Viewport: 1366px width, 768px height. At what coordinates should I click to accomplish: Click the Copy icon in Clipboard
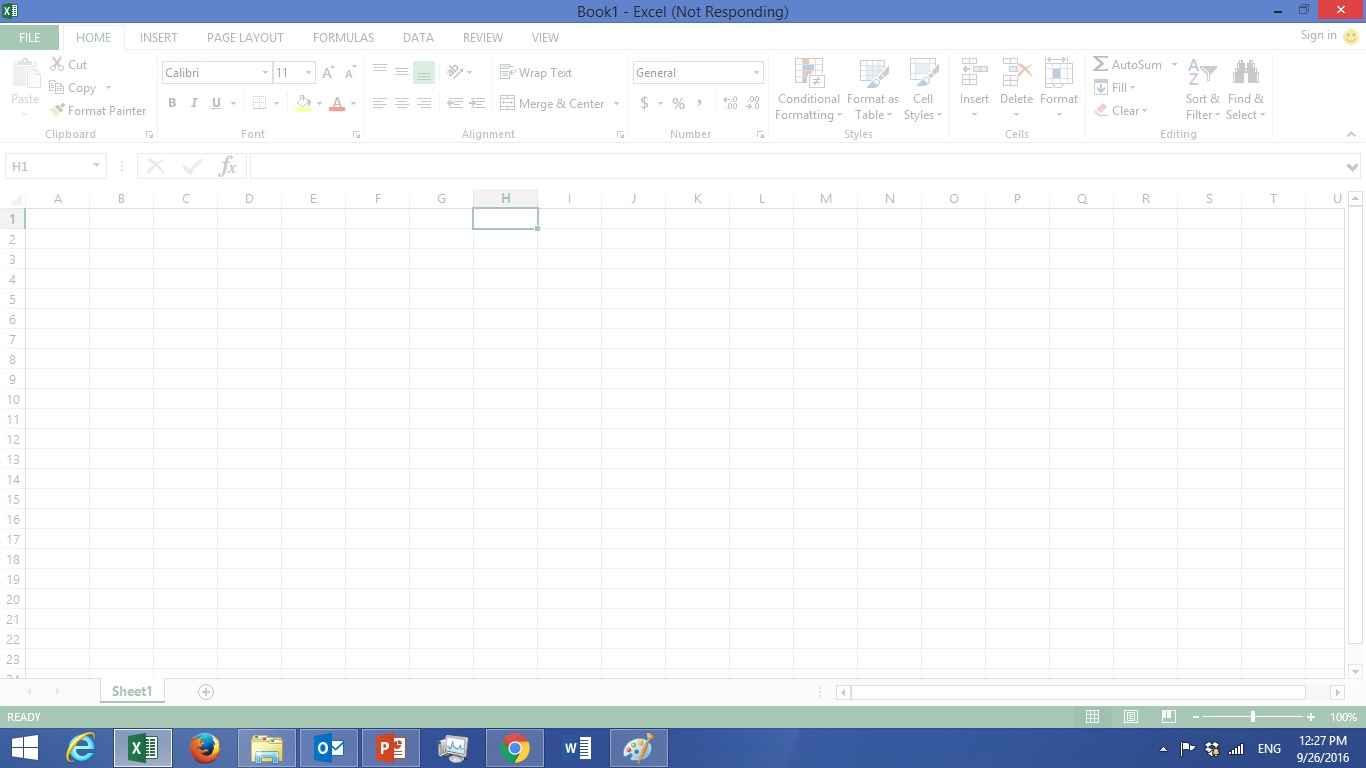57,88
